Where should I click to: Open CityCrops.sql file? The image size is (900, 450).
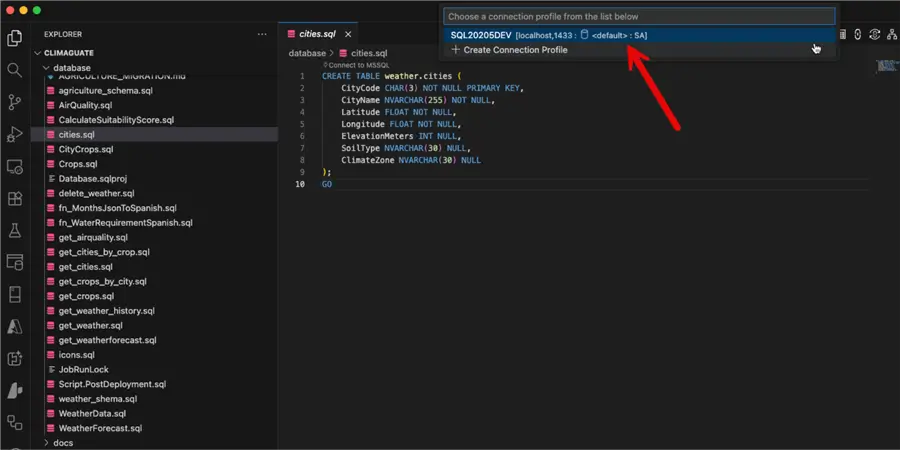(x=86, y=149)
